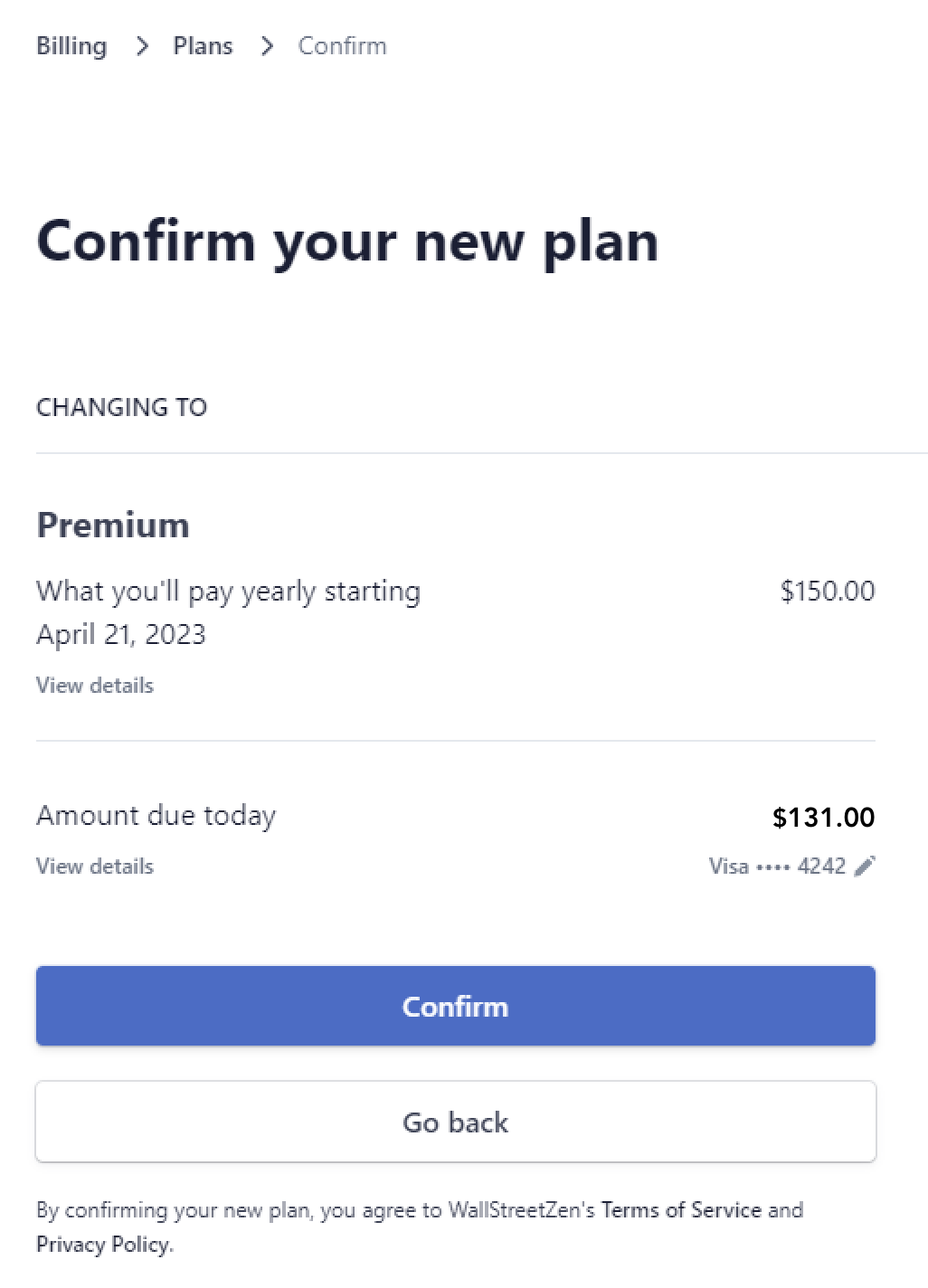Open the Privacy Policy link
Screen dimensions: 928x1288
(x=102, y=1245)
